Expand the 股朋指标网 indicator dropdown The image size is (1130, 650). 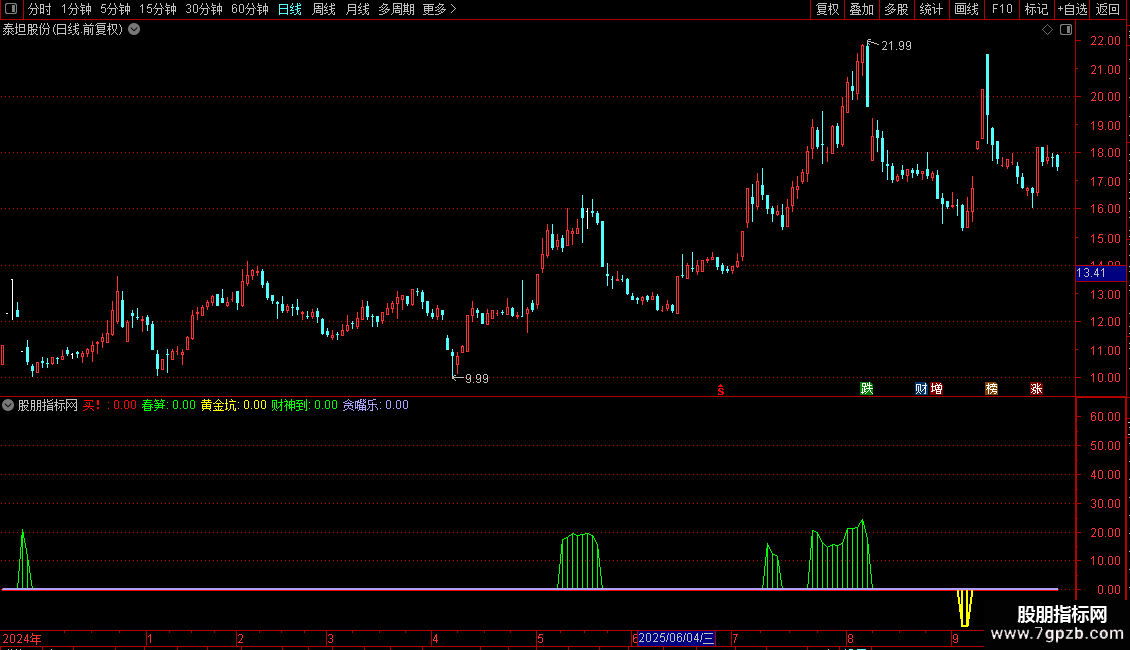8,405
